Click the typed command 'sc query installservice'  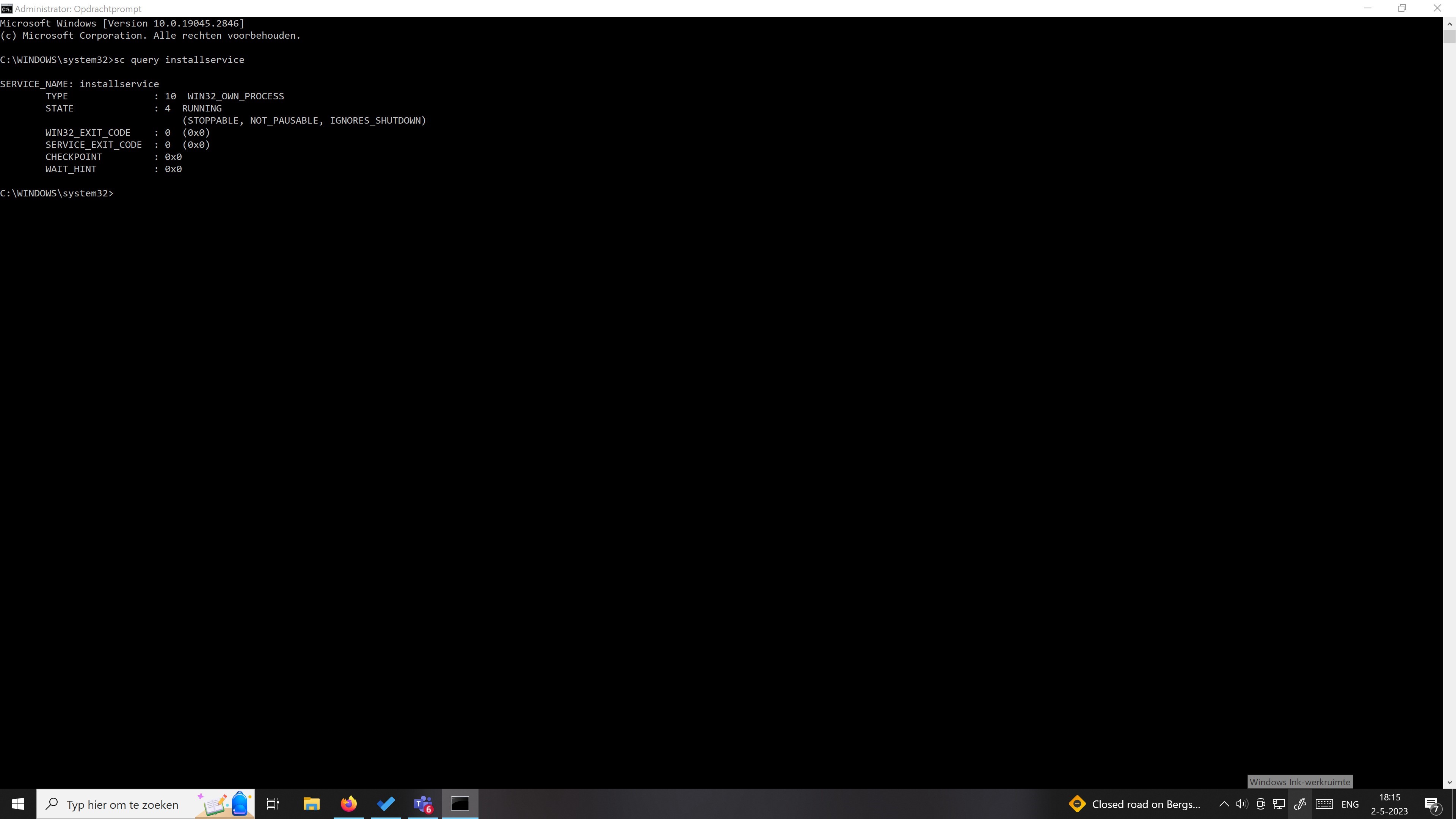[x=179, y=60]
